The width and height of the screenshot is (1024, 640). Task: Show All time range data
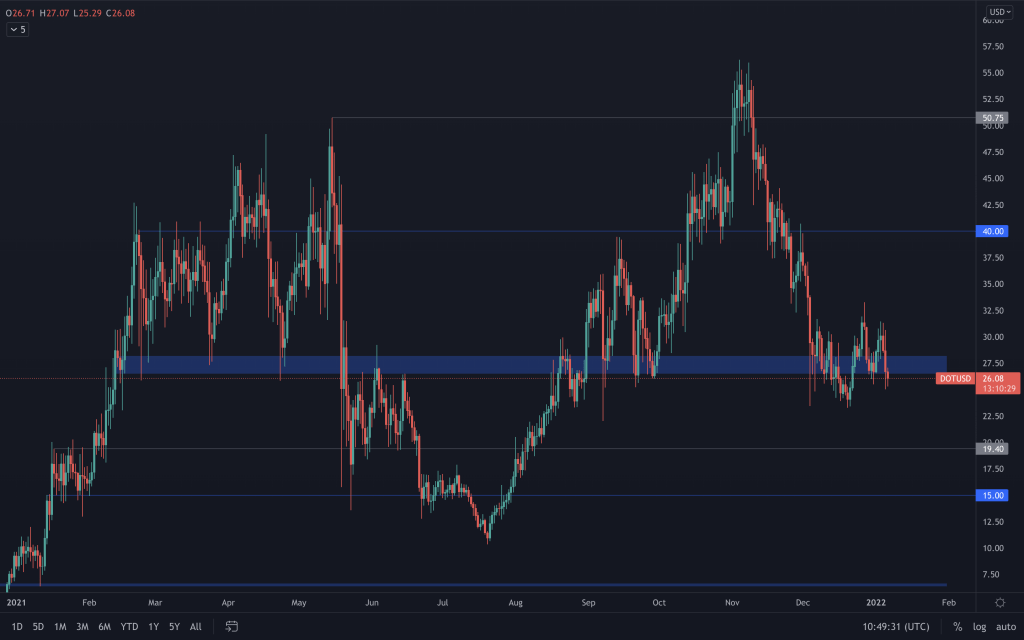pos(195,626)
